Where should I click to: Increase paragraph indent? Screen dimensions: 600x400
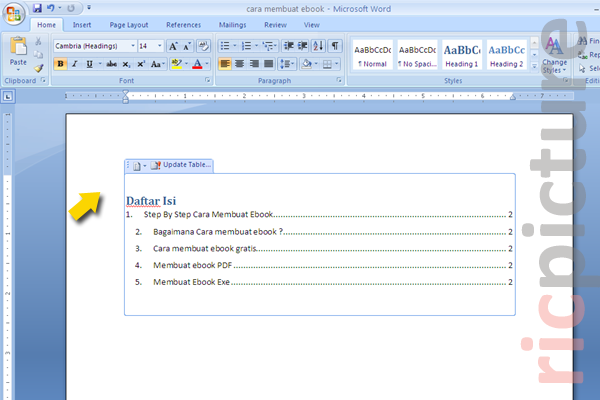point(303,46)
